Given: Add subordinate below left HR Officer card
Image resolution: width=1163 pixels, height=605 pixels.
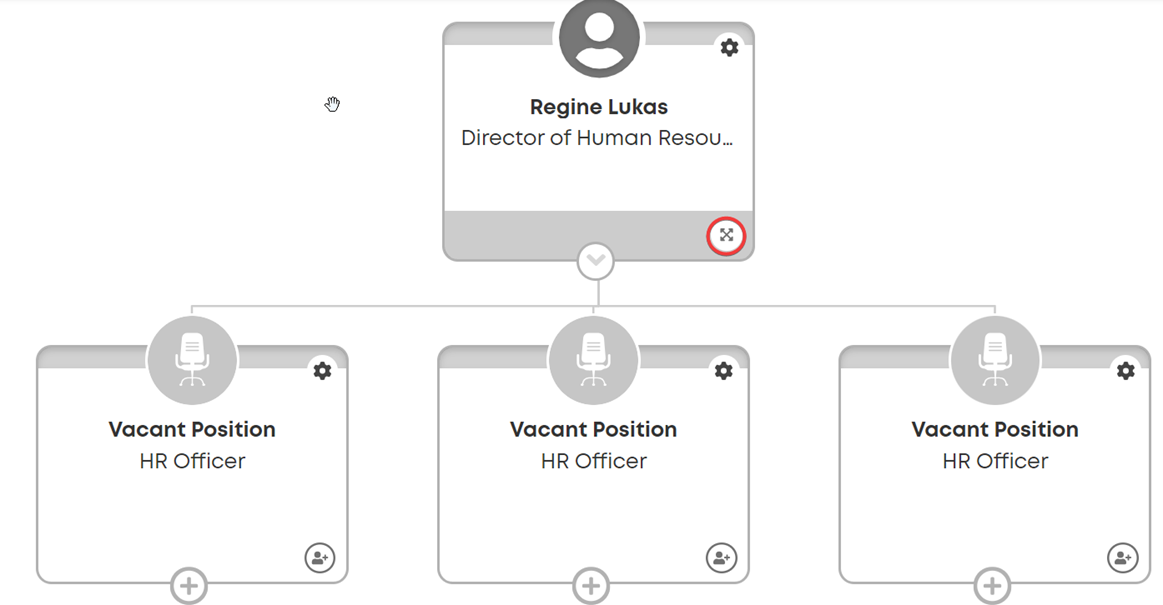Looking at the screenshot, I should point(189,586).
